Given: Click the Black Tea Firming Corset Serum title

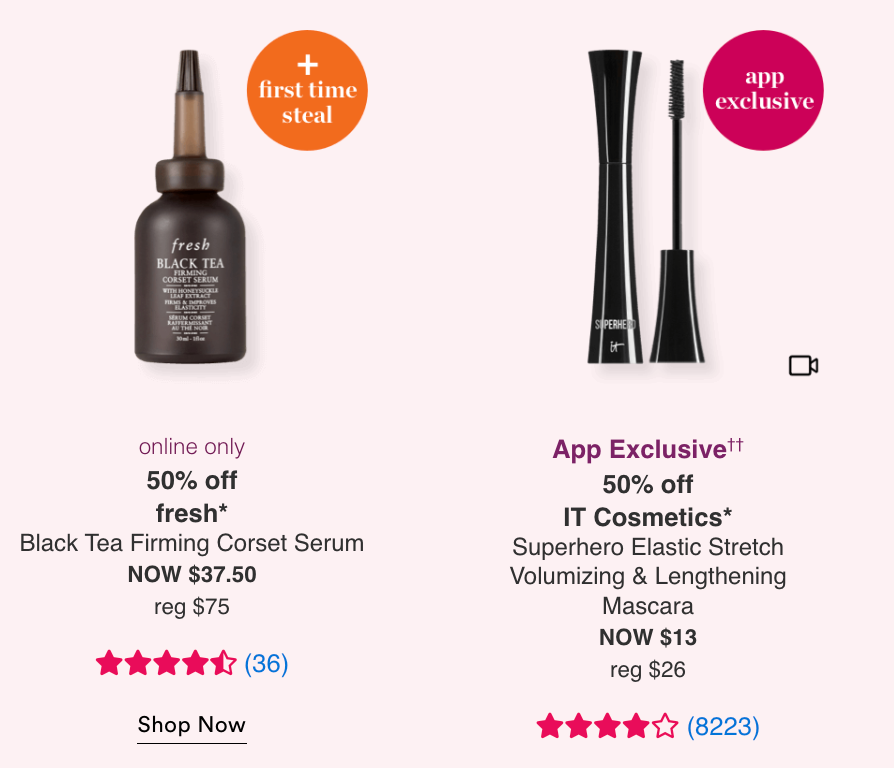Looking at the screenshot, I should pos(192,543).
